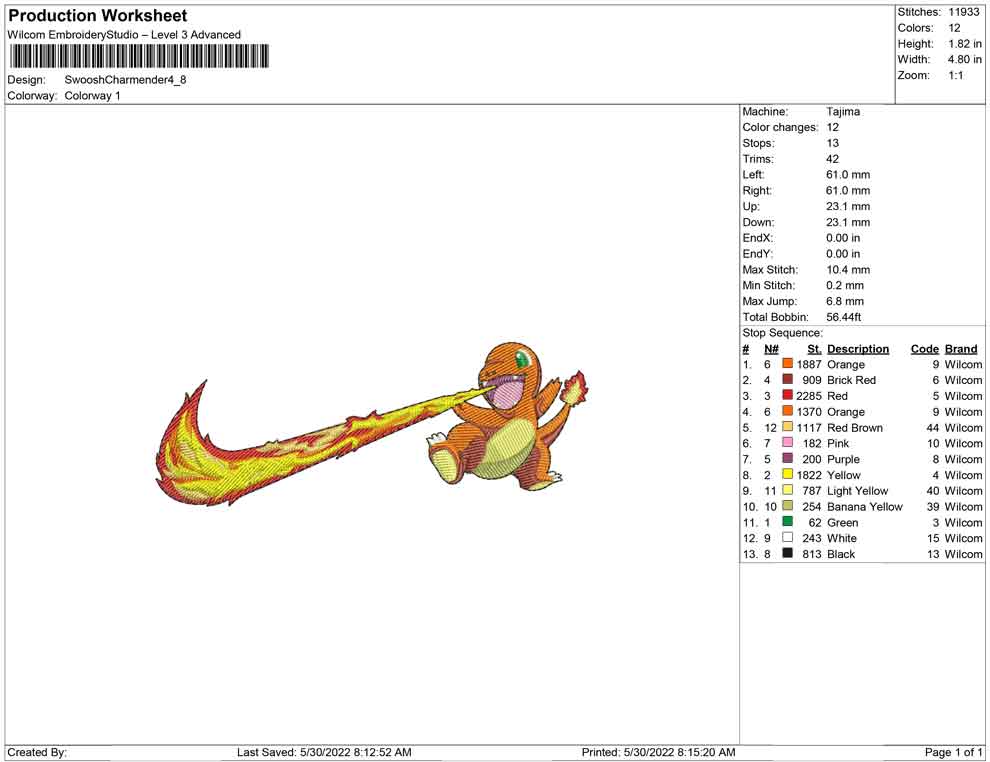Click the Trims value 42
990x762 pixels.
coord(832,159)
